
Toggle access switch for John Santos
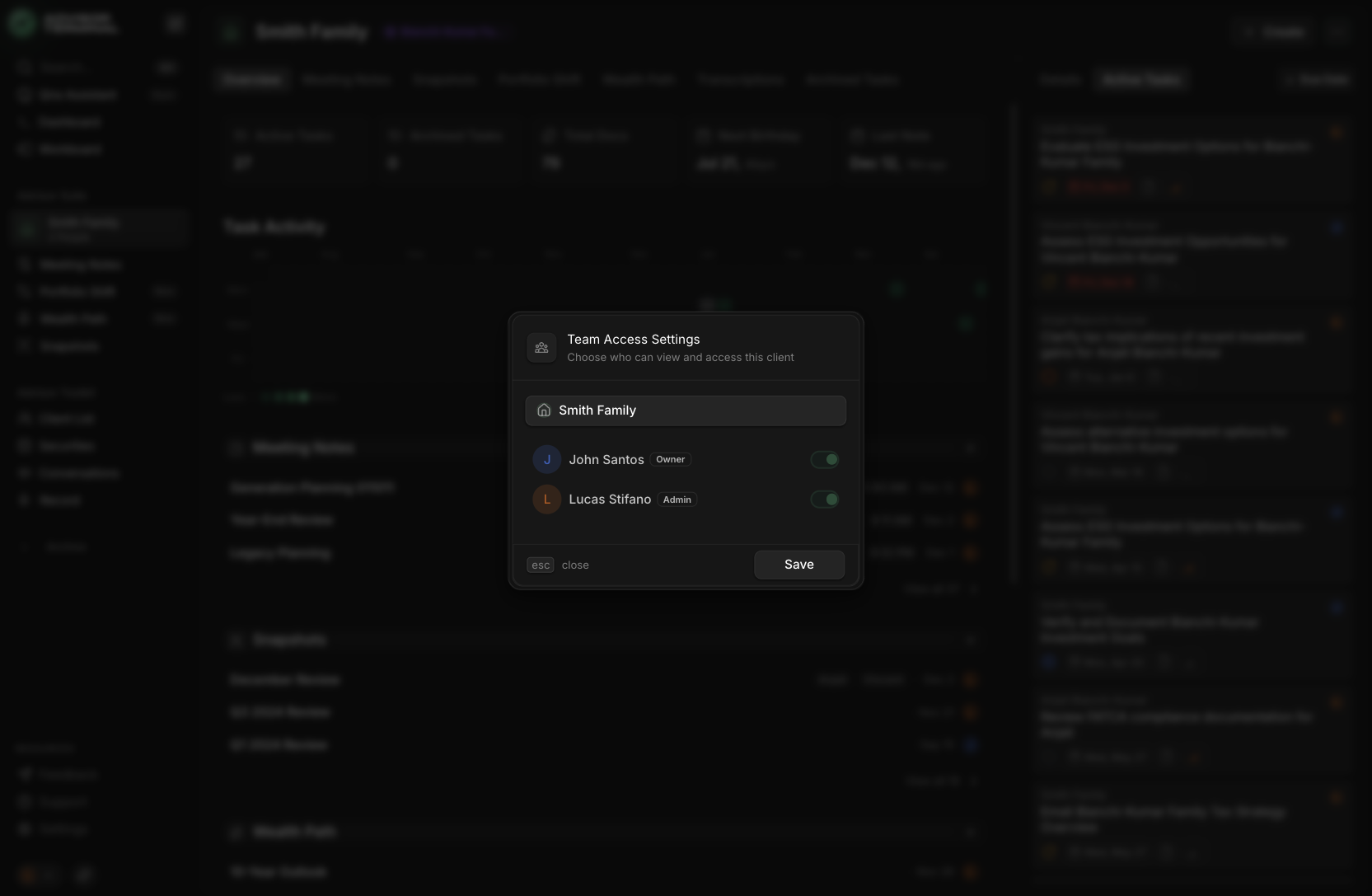pos(824,460)
